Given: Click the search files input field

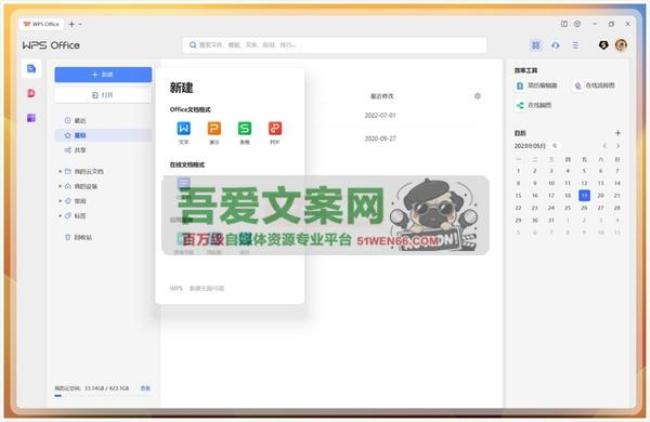Looking at the screenshot, I should pos(335,45).
